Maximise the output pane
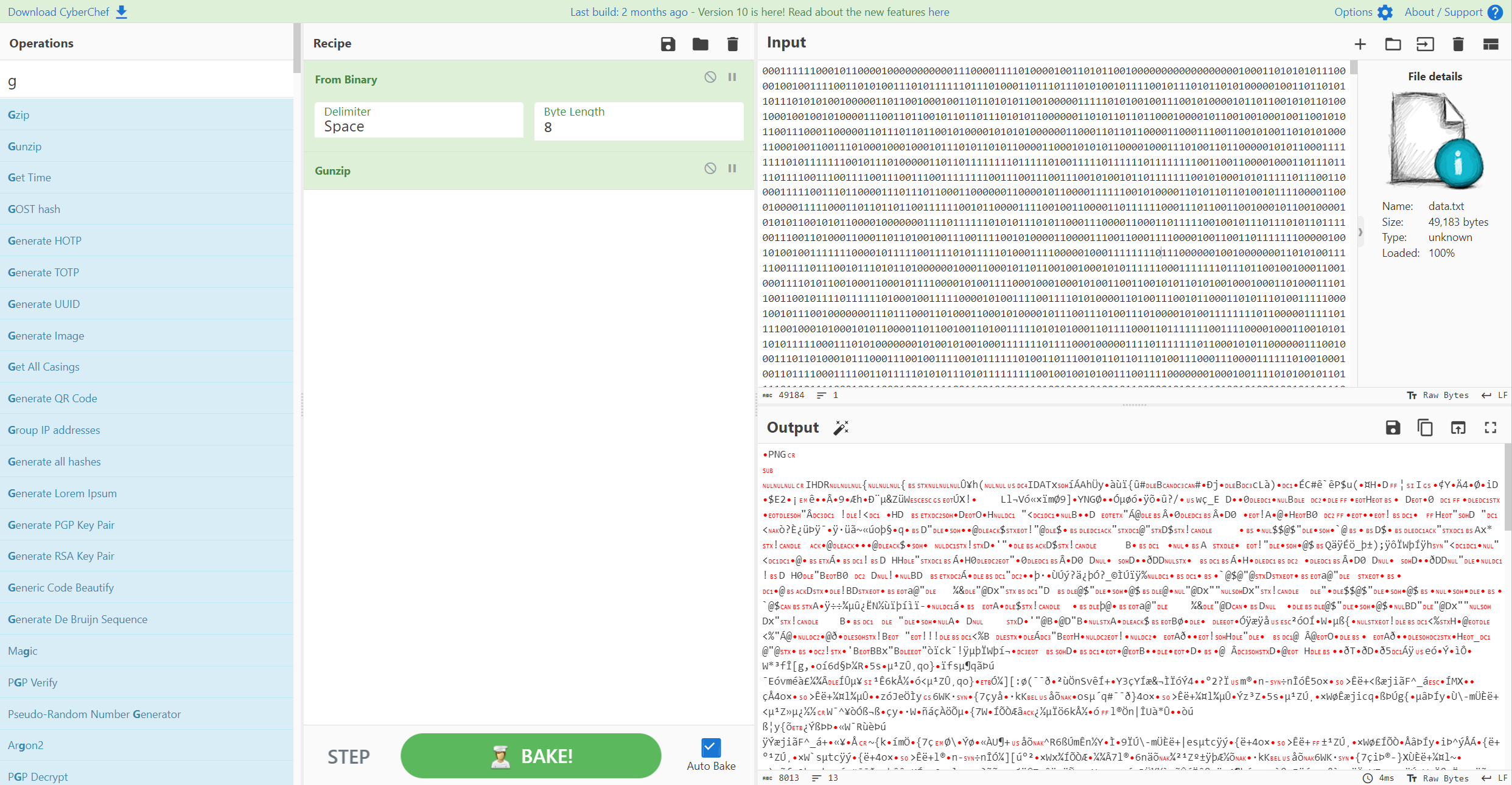The image size is (1512, 785). [1490, 428]
